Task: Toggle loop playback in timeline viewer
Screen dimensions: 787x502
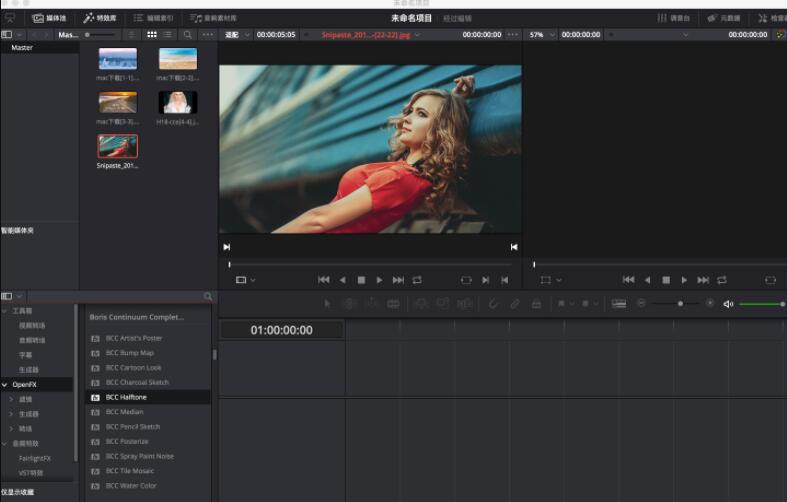Action: 722,280
